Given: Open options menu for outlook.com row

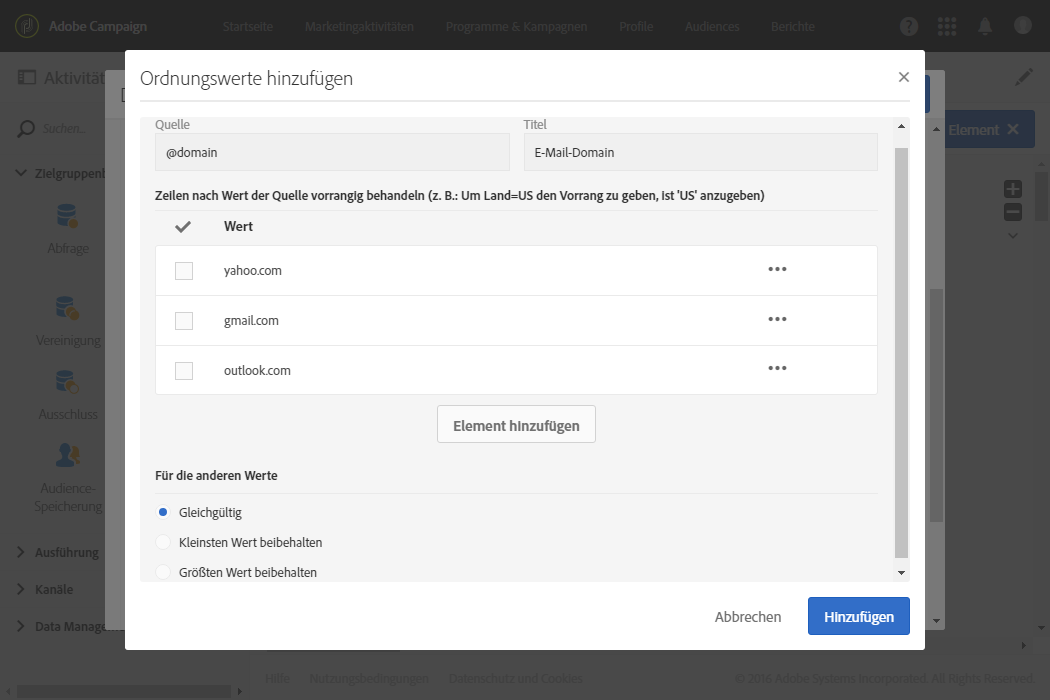Looking at the screenshot, I should pyautogui.click(x=777, y=369).
